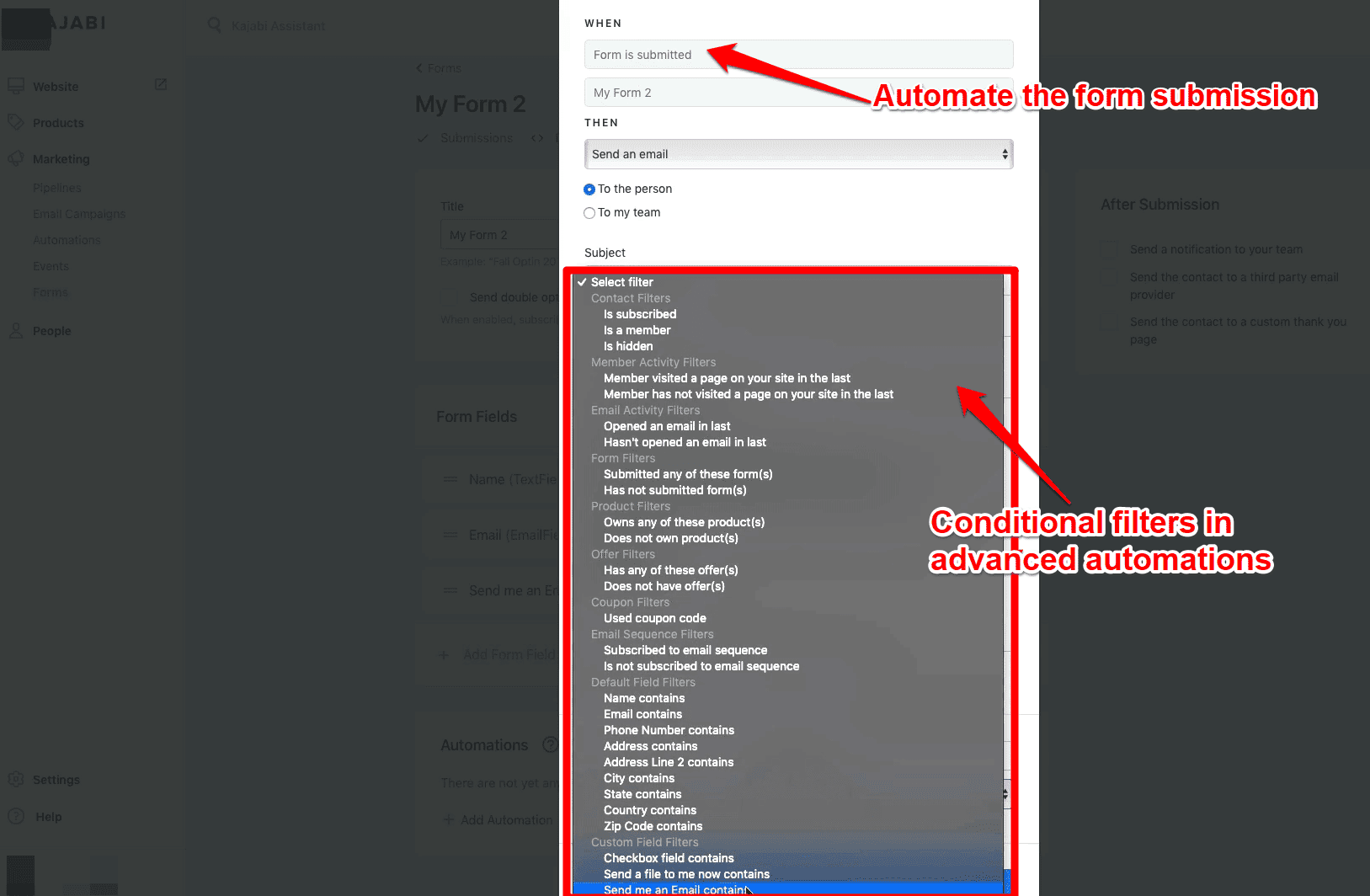
Task: Click the Marketing megaphone icon
Action: click(15, 158)
